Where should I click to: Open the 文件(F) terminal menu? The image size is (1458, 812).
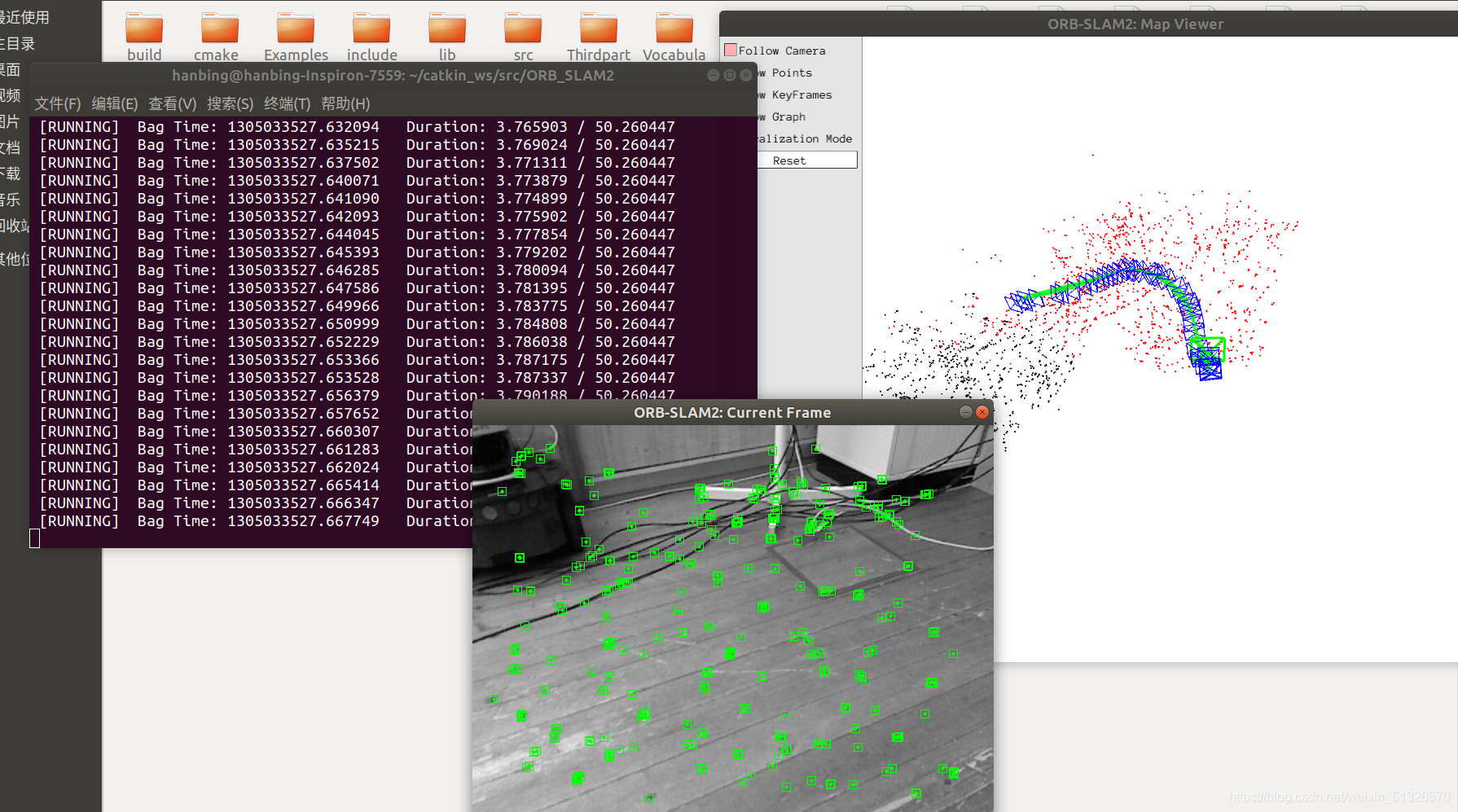tap(58, 103)
